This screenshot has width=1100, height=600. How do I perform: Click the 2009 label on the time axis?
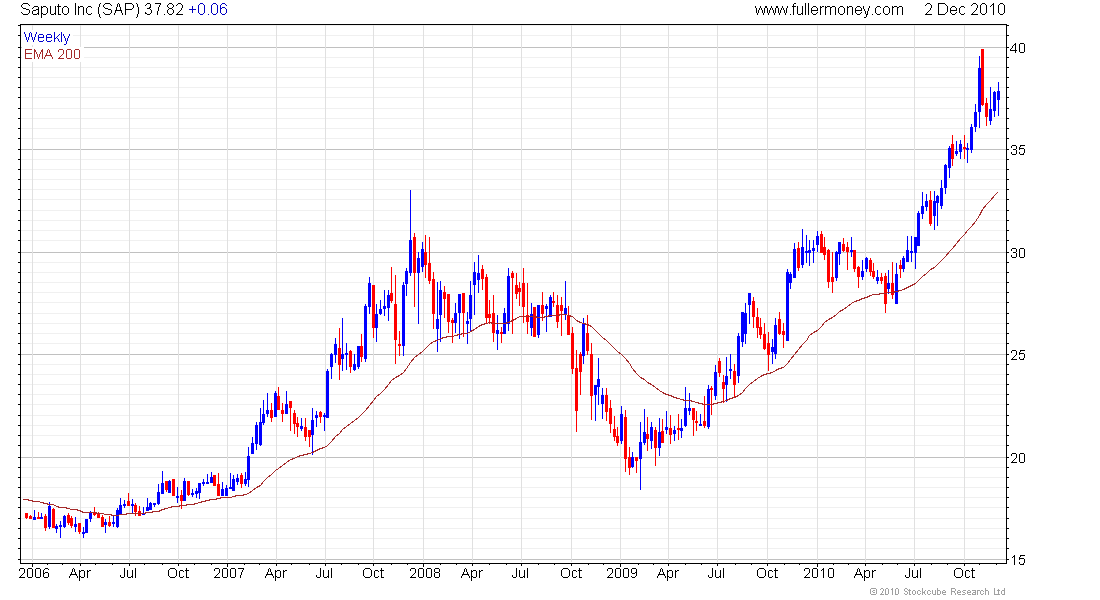(620, 574)
